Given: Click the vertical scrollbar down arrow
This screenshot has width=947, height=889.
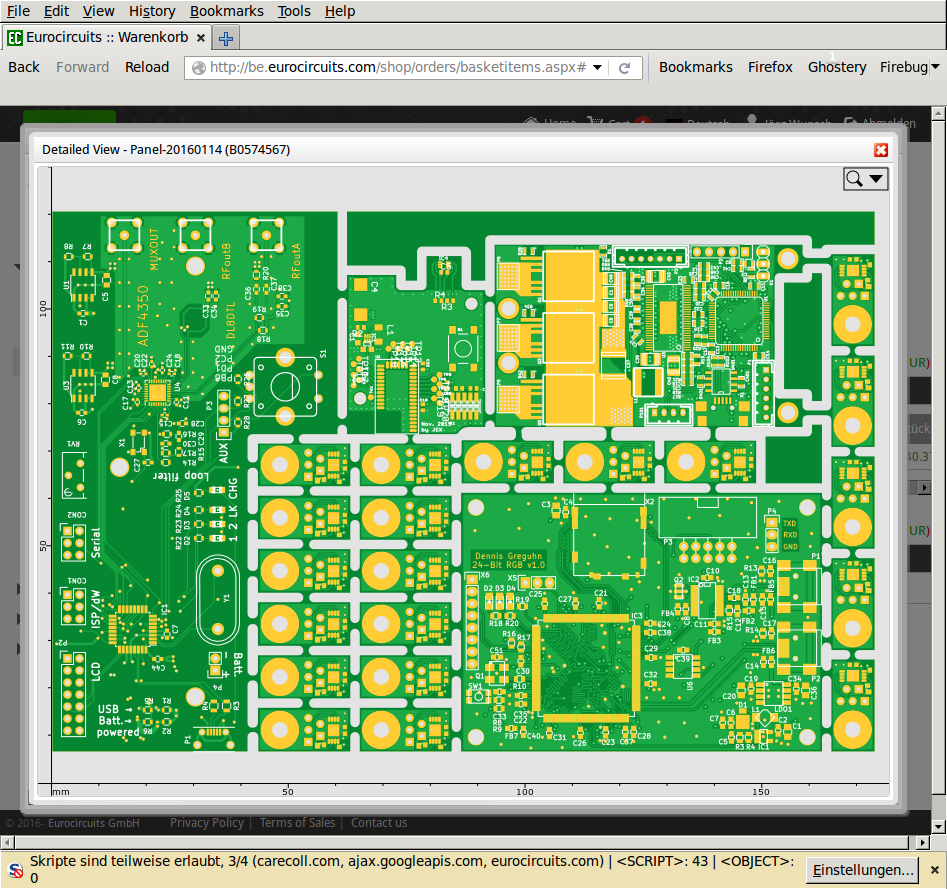Looking at the screenshot, I should click(x=939, y=826).
